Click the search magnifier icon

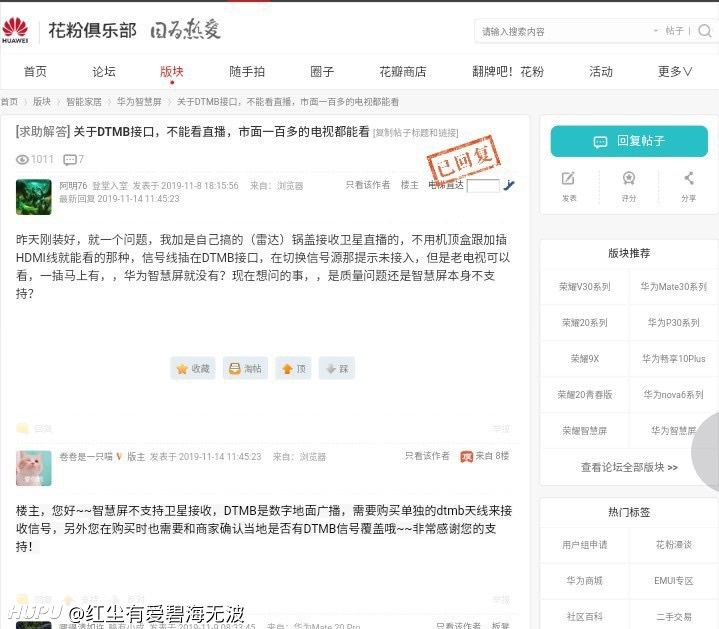(705, 31)
